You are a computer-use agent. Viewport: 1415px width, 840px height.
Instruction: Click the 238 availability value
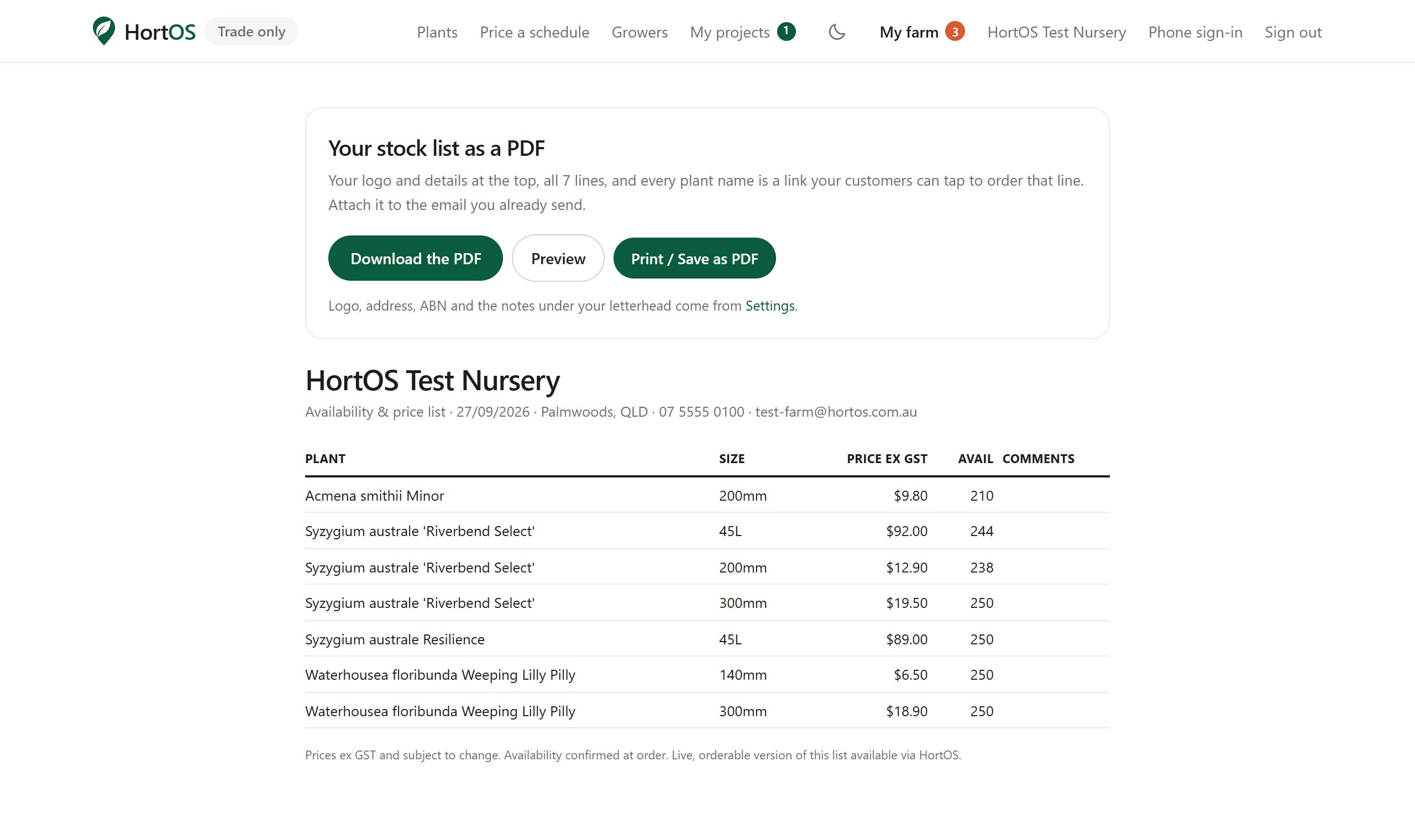point(982,567)
